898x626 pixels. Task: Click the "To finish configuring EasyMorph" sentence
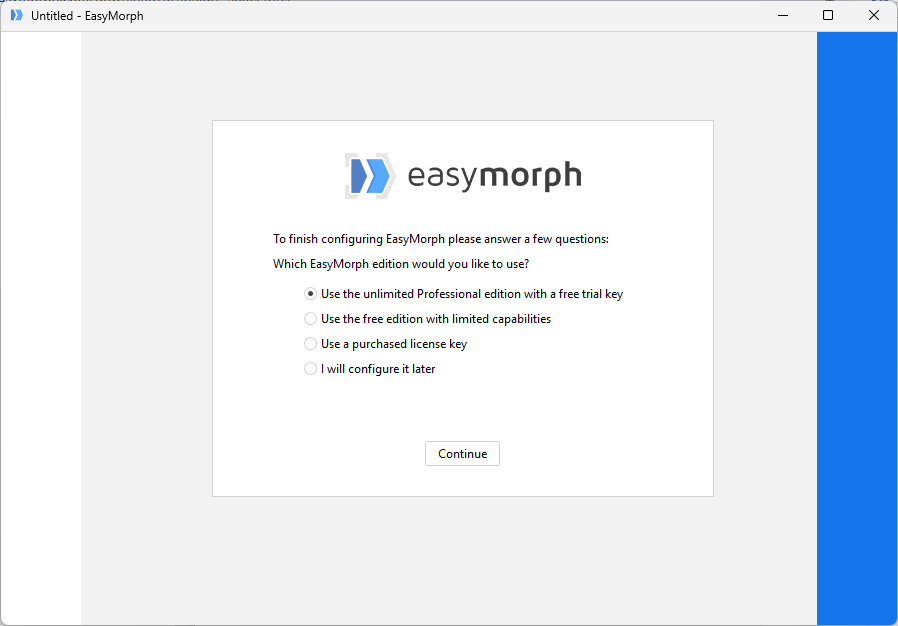[441, 239]
